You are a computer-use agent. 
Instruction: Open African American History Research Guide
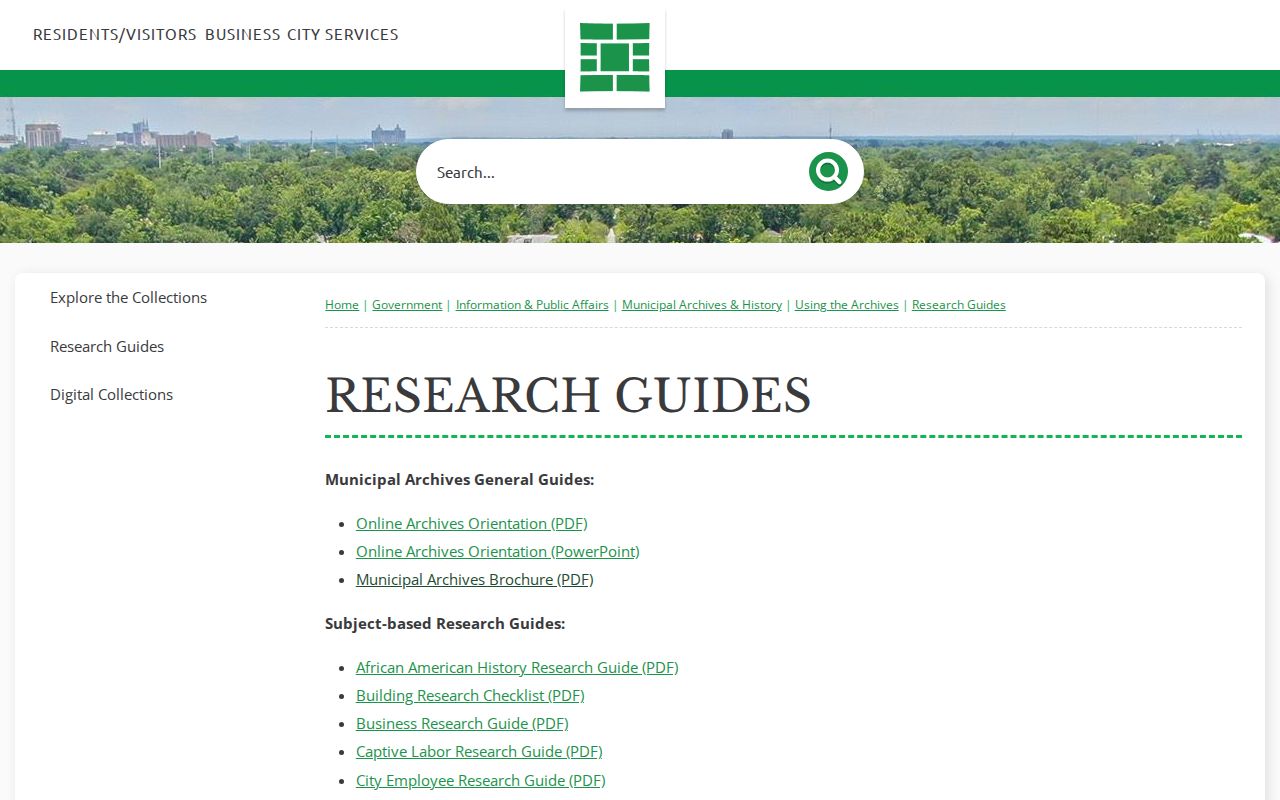tap(517, 668)
